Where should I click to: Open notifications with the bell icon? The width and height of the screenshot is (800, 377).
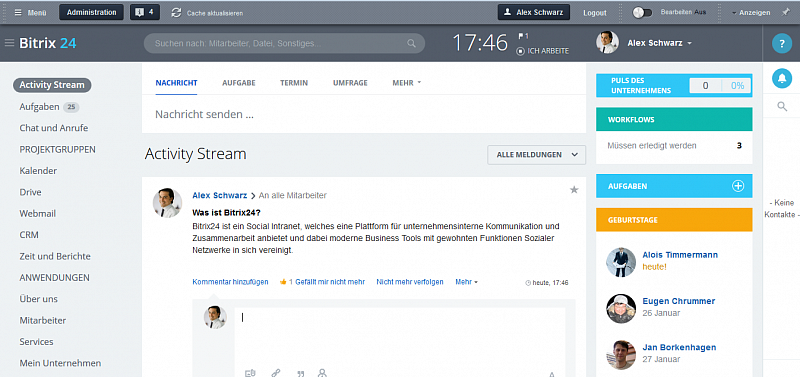[782, 78]
